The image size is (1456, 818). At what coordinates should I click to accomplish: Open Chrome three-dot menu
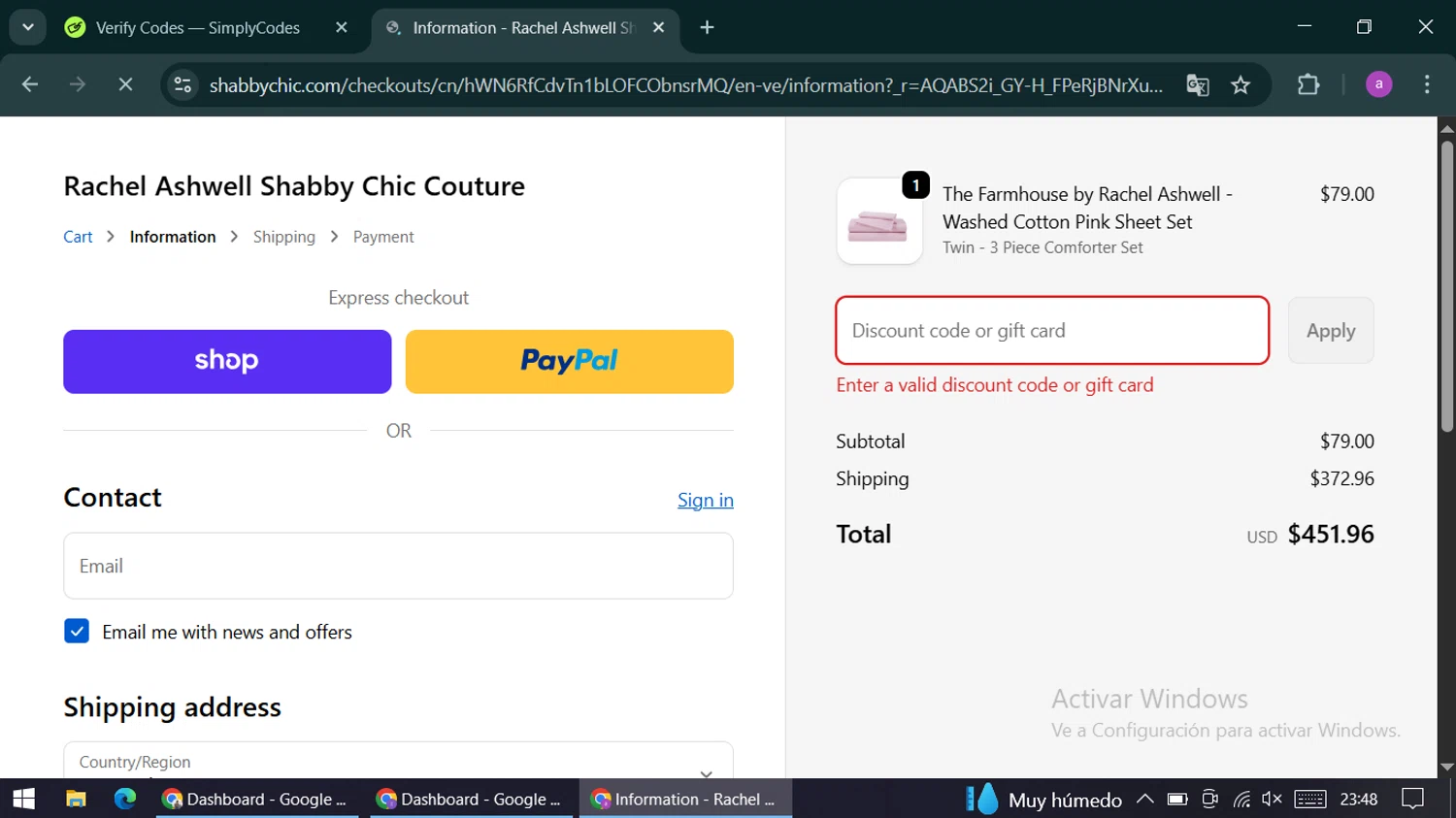(x=1427, y=85)
